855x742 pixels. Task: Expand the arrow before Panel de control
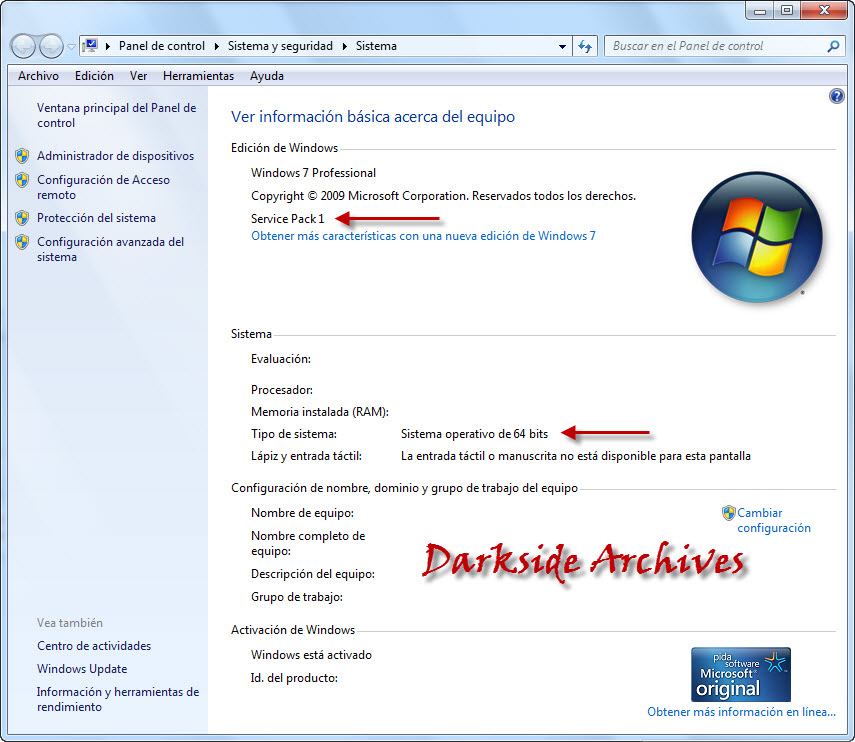[x=107, y=46]
